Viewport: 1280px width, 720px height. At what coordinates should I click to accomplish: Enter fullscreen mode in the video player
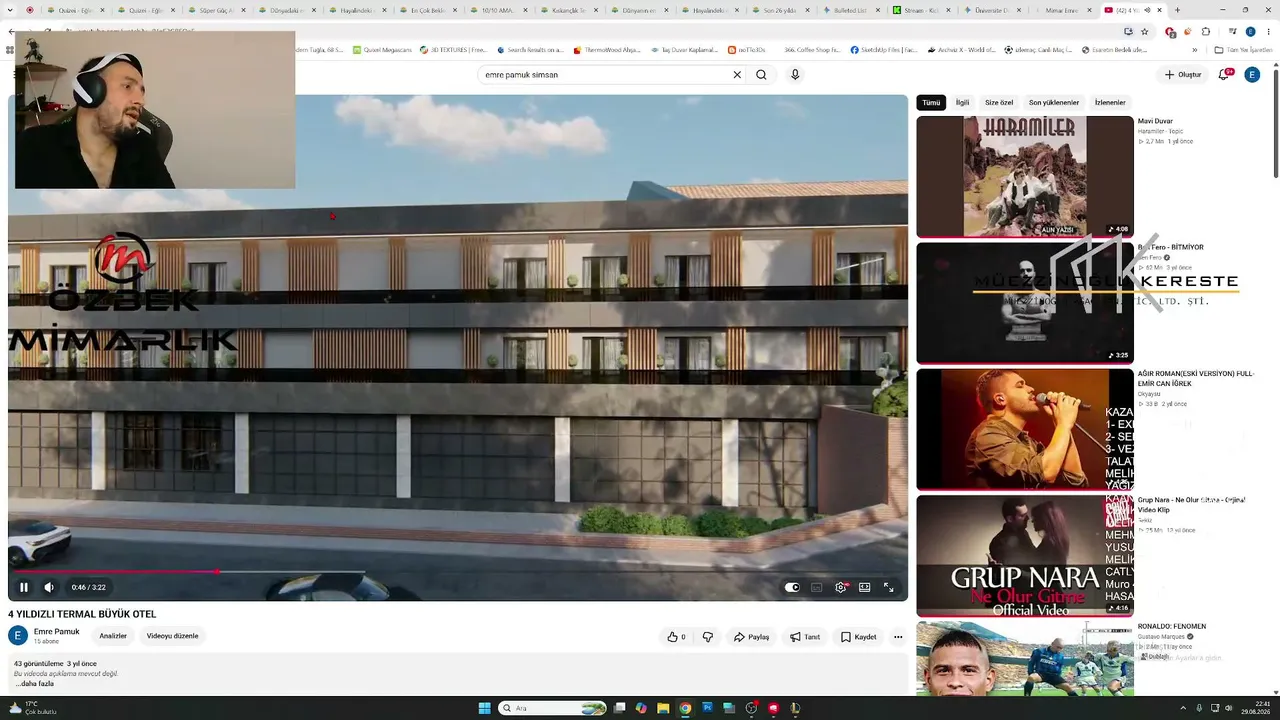(888, 587)
